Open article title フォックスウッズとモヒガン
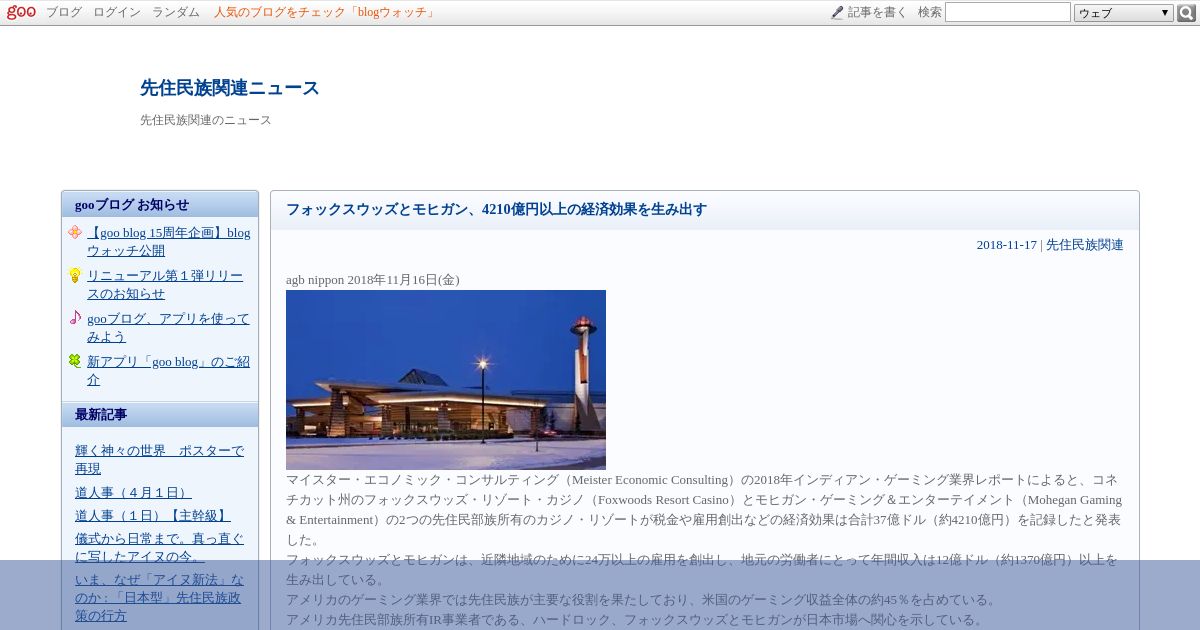 pos(496,209)
